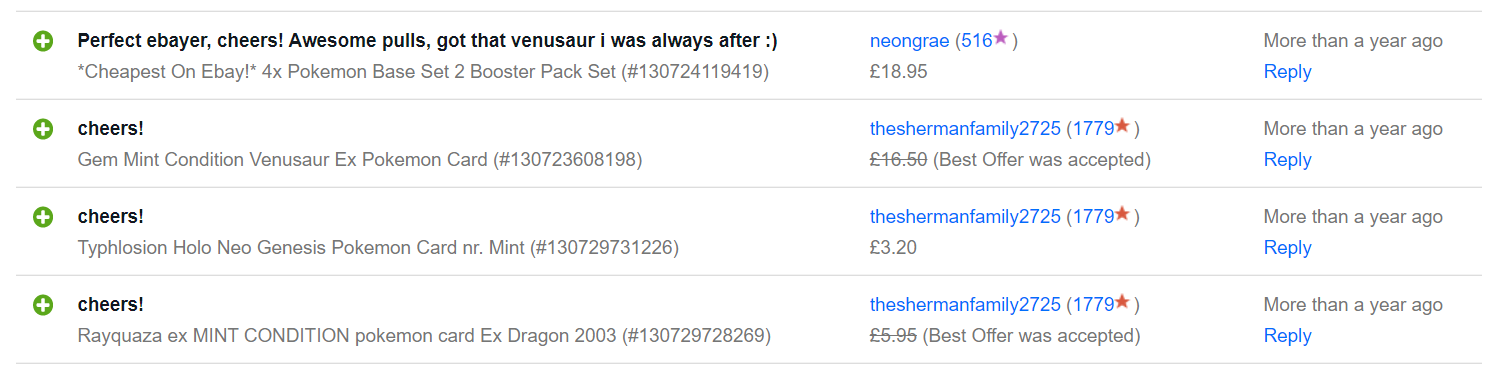The width and height of the screenshot is (1499, 378).
Task: Open the neongrae user profile
Action: tap(910, 41)
